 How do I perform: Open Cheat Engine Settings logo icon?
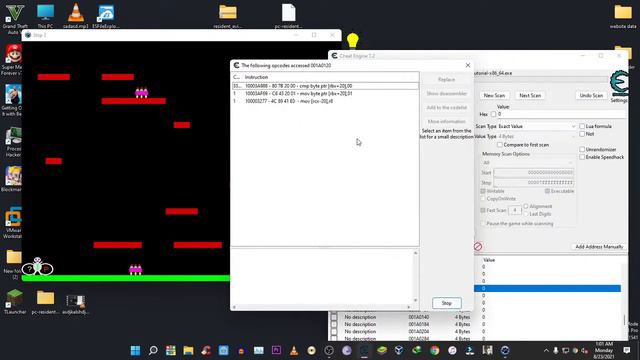(x=619, y=84)
